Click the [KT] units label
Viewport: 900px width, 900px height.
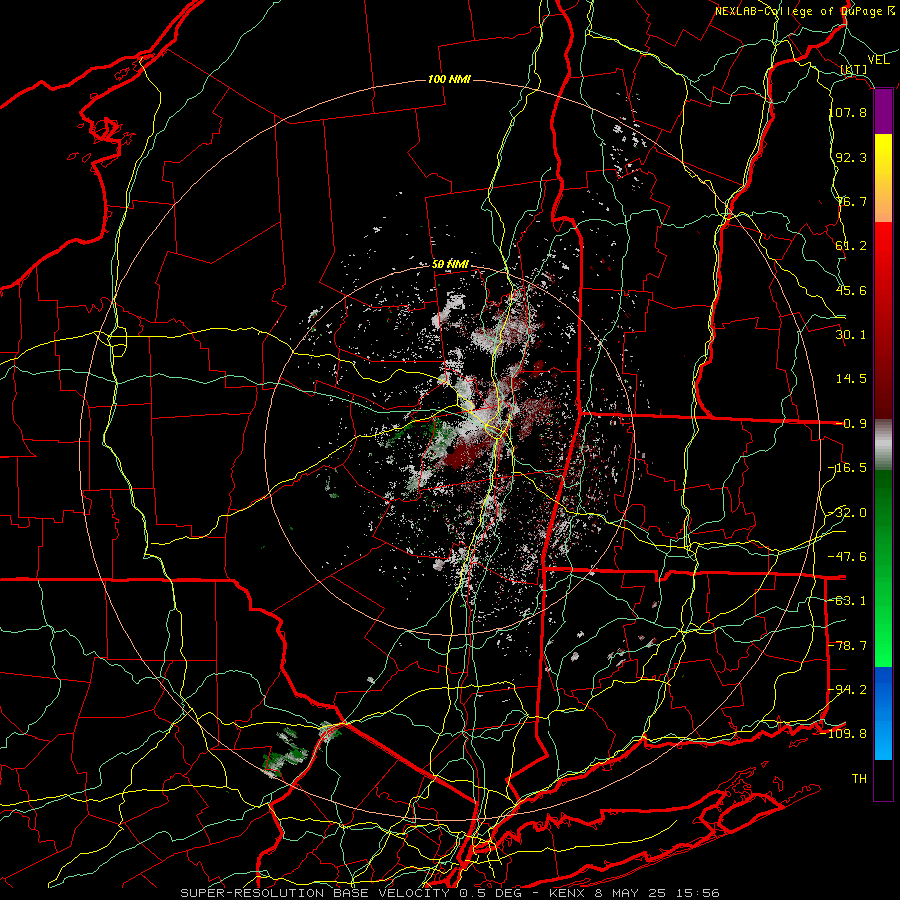coord(854,69)
